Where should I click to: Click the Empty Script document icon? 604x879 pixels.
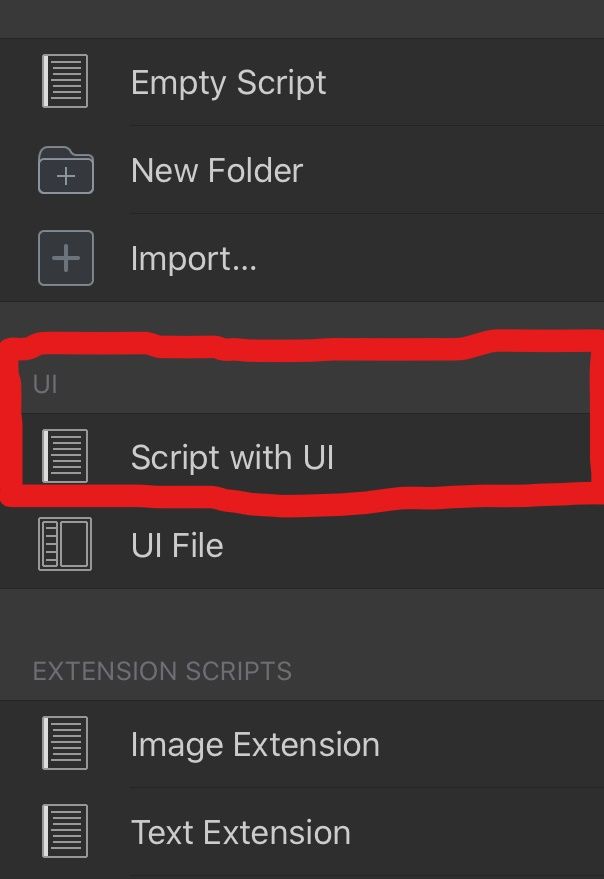pos(65,82)
